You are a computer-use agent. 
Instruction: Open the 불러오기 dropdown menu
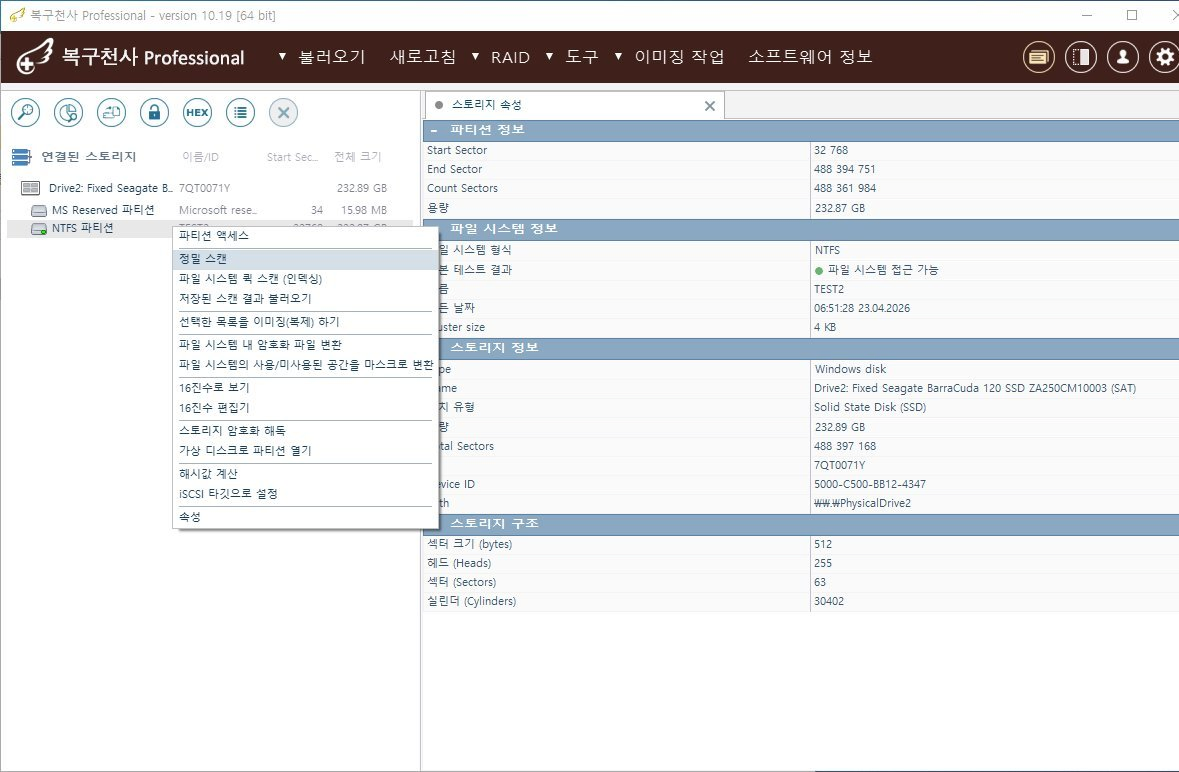323,57
